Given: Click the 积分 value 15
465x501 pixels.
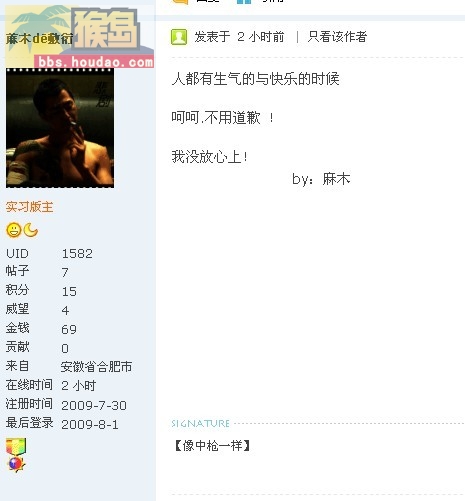Looking at the screenshot, I should click(x=69, y=291).
